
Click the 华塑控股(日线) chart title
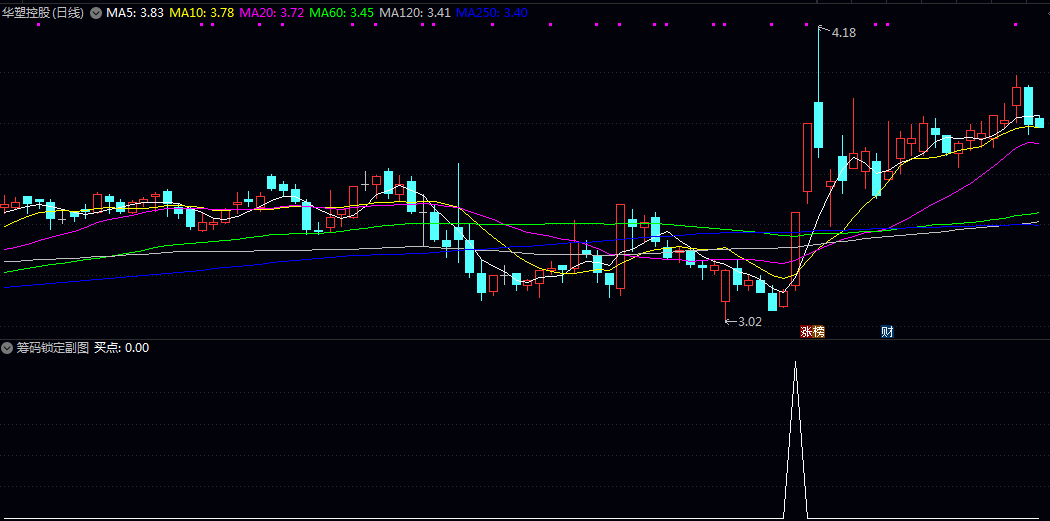45,13
